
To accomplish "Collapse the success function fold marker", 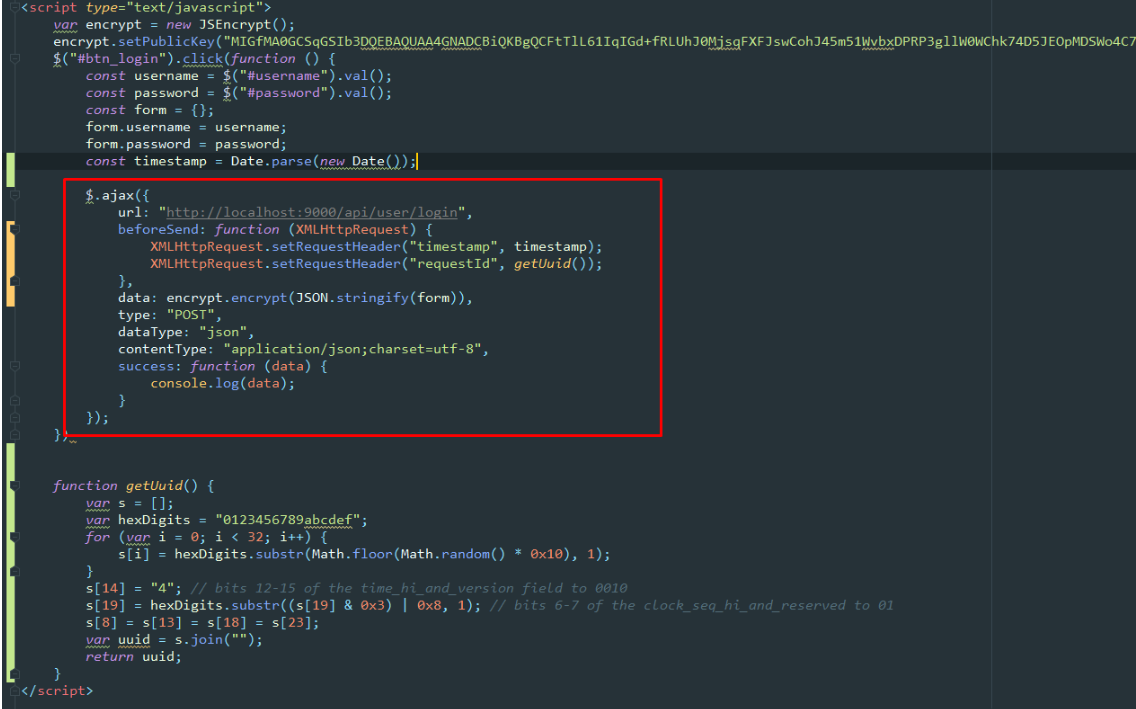I will [x=14, y=366].
